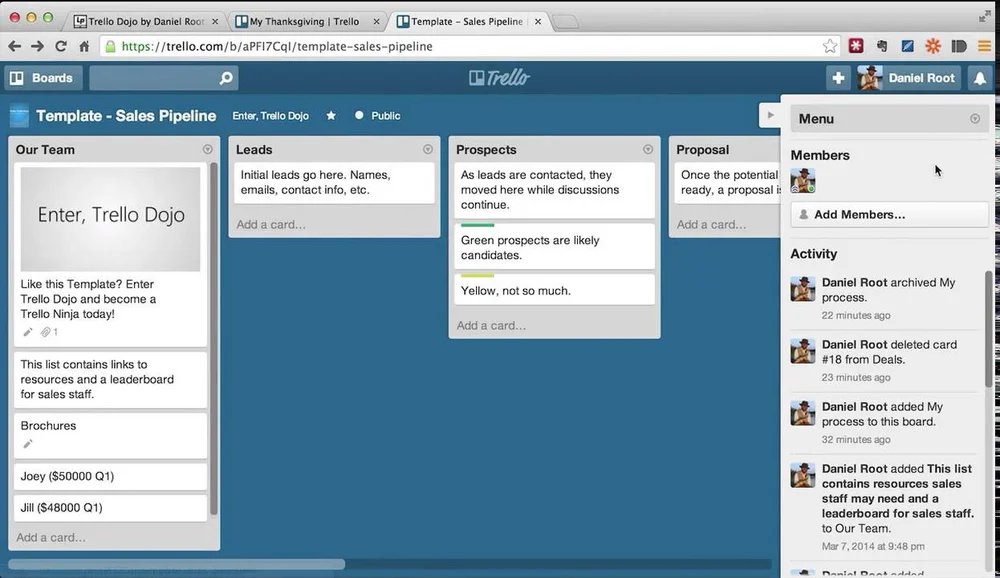This screenshot has height=578, width=1000.
Task: Click avatar beside 'archived My process' activity
Action: point(803,289)
